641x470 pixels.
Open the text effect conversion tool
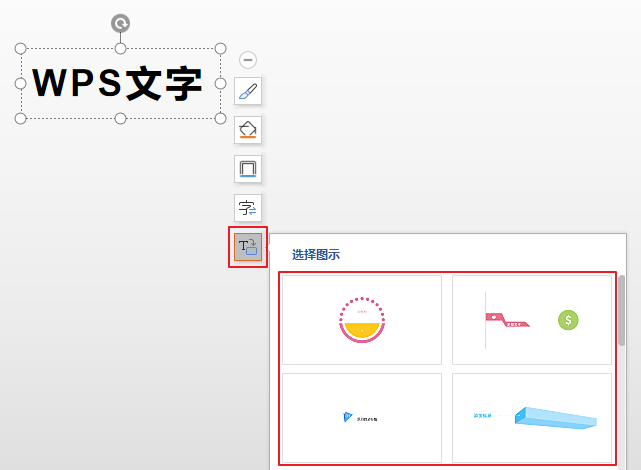(248, 208)
